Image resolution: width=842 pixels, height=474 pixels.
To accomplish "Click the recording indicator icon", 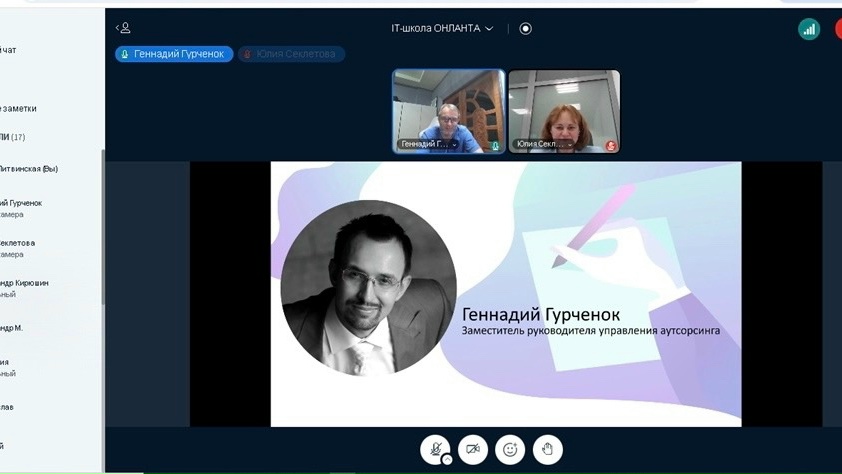I will (525, 29).
